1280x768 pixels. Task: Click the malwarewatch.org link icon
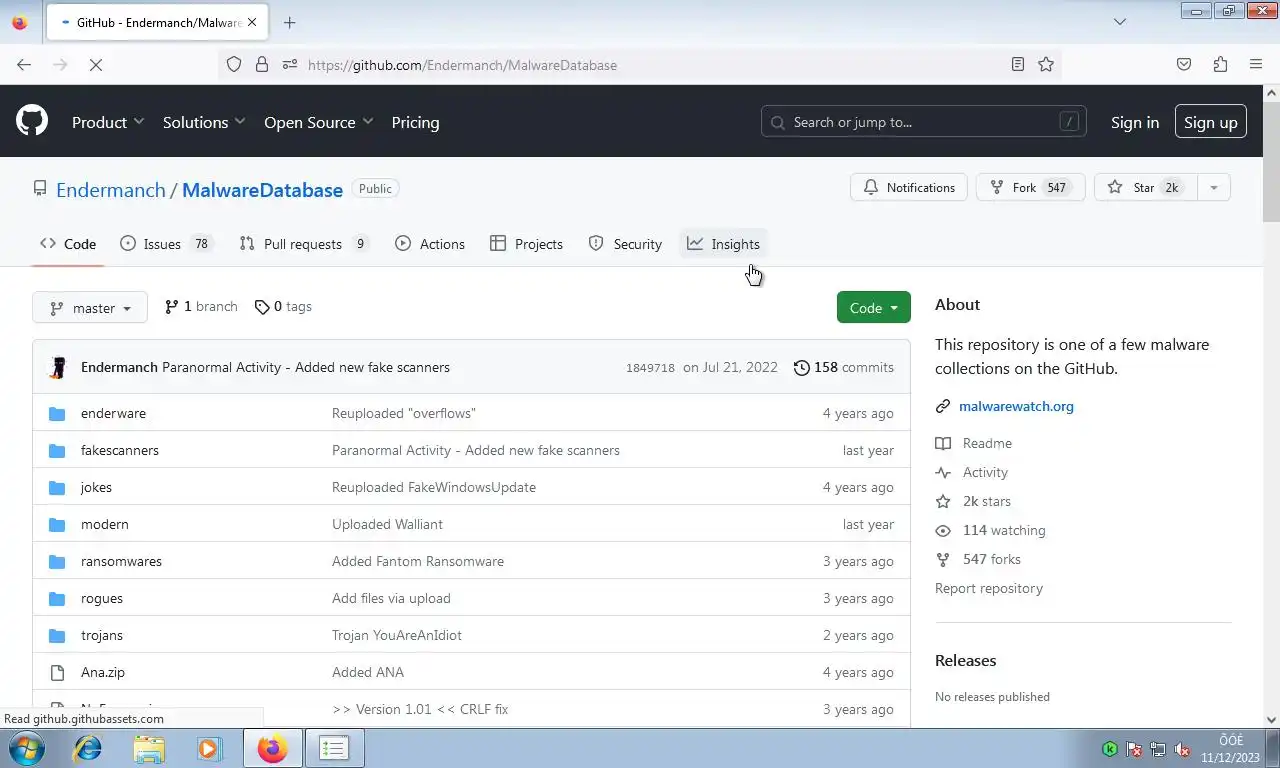point(942,406)
